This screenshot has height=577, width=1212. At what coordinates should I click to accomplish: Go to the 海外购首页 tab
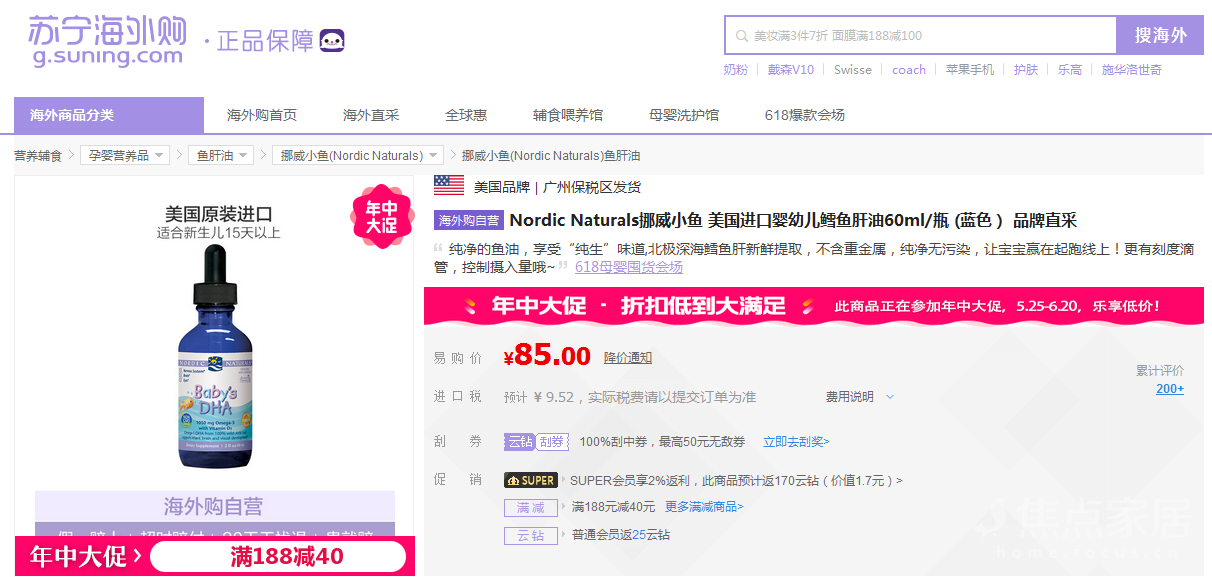tap(262, 115)
